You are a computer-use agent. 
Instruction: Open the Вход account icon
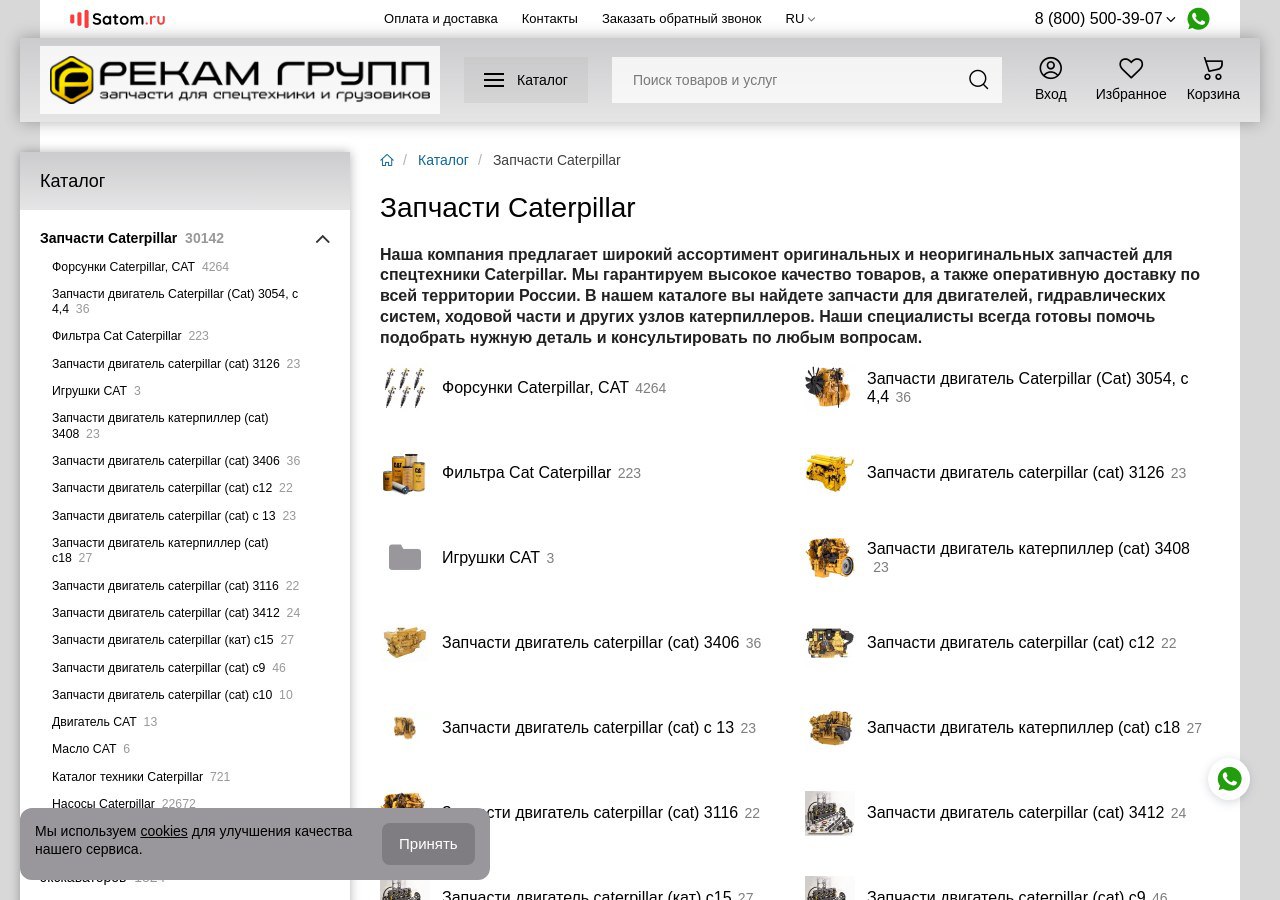(1050, 68)
